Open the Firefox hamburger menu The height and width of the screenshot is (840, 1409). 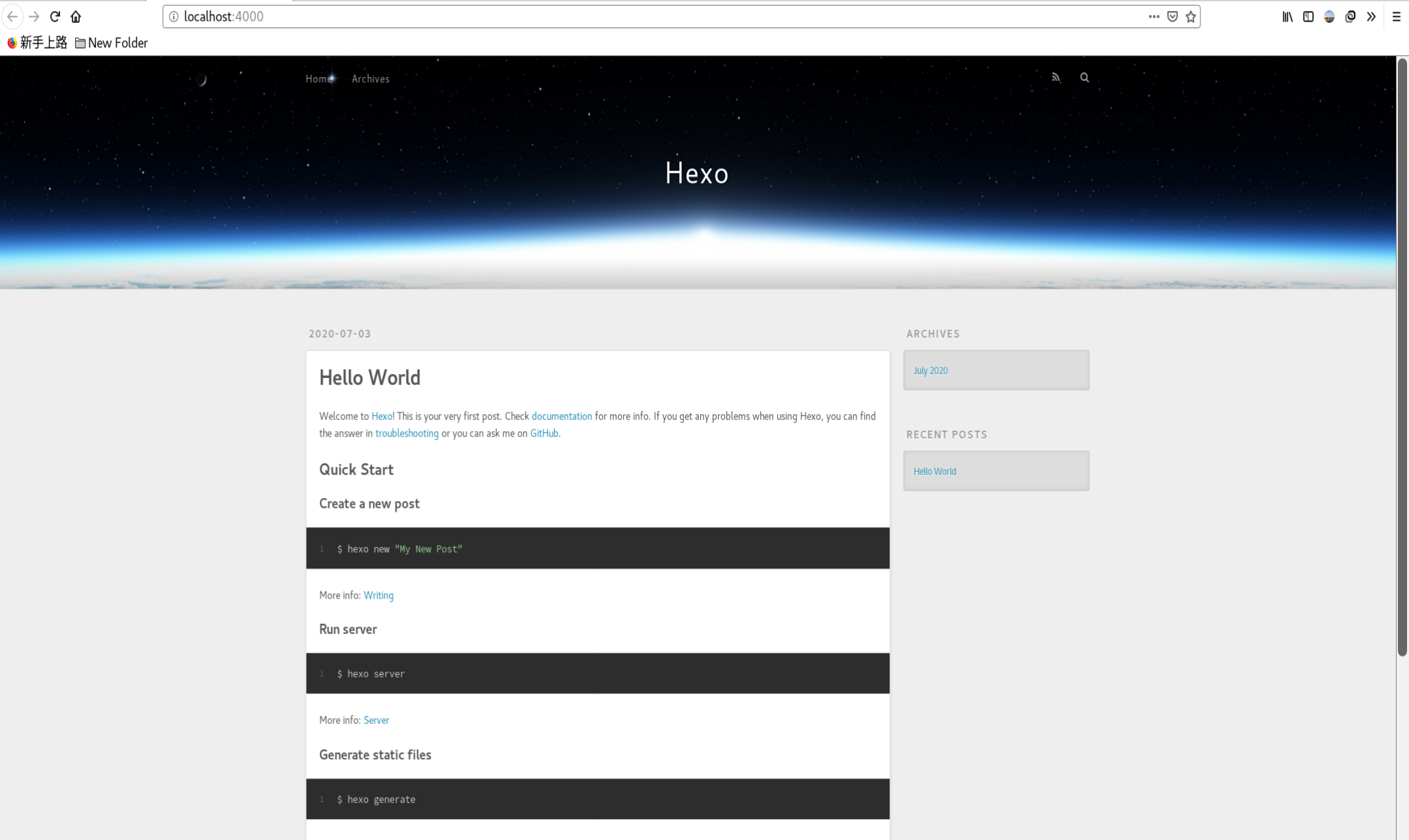[1396, 17]
